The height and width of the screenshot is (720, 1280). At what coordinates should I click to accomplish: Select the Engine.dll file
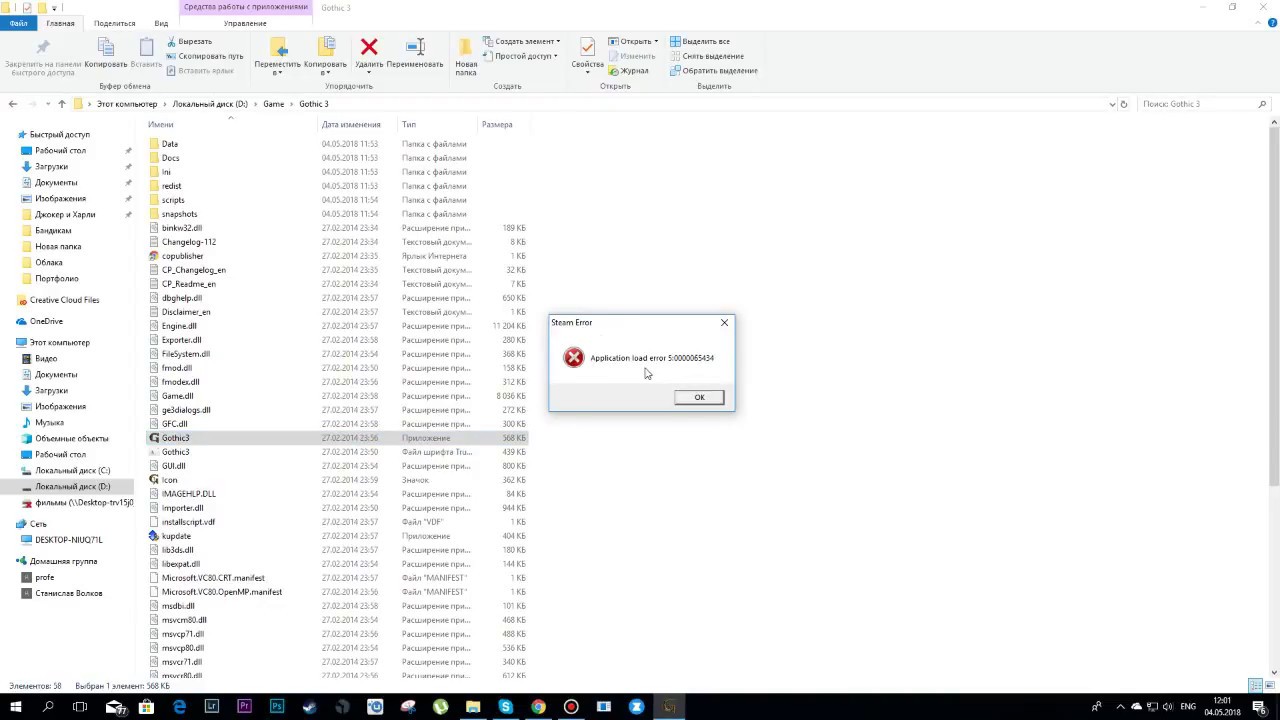(179, 326)
